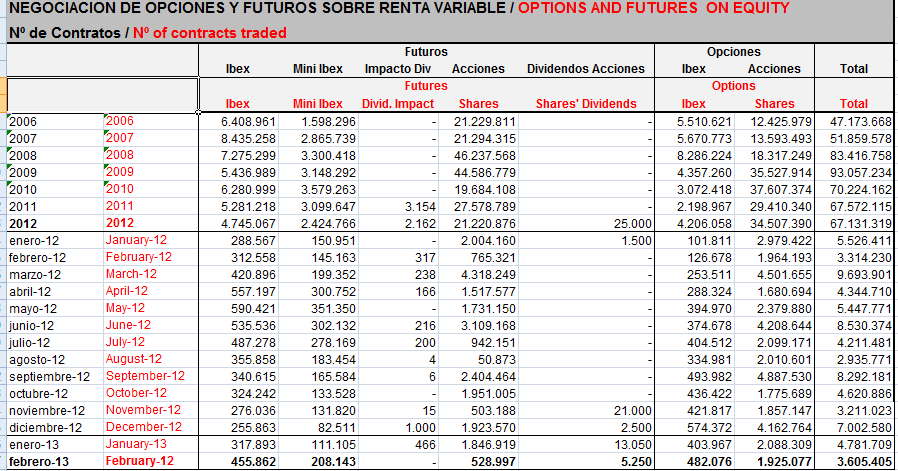Click the red 'Divid. Impact' header
This screenshot has height=471, width=898.
396,103
